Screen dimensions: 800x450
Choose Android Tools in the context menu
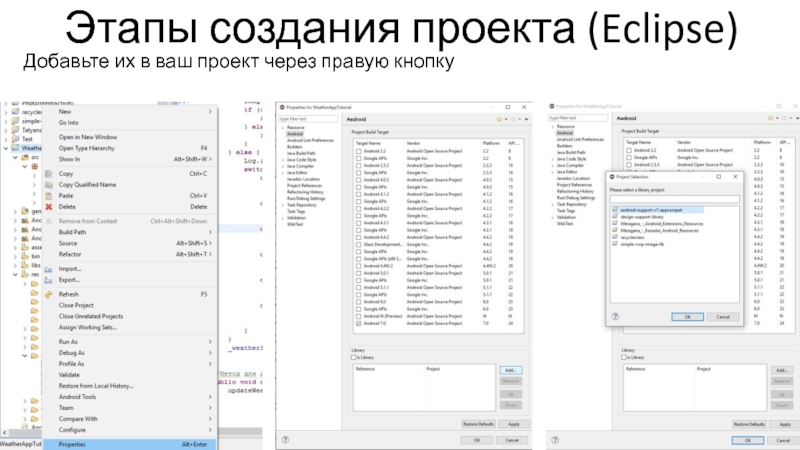point(130,397)
